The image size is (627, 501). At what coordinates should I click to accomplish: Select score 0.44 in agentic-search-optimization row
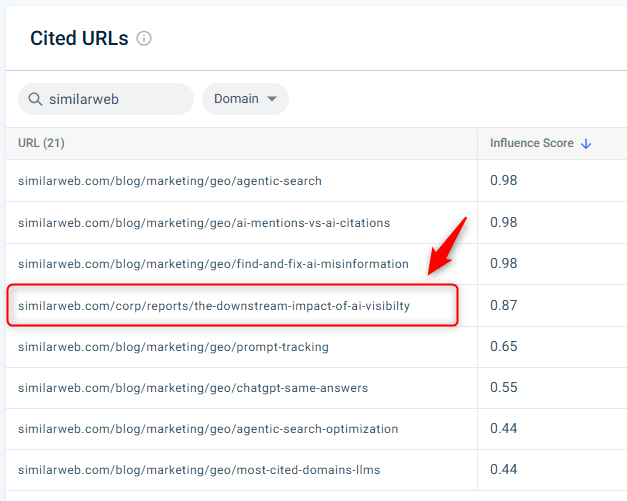pyautogui.click(x=503, y=429)
